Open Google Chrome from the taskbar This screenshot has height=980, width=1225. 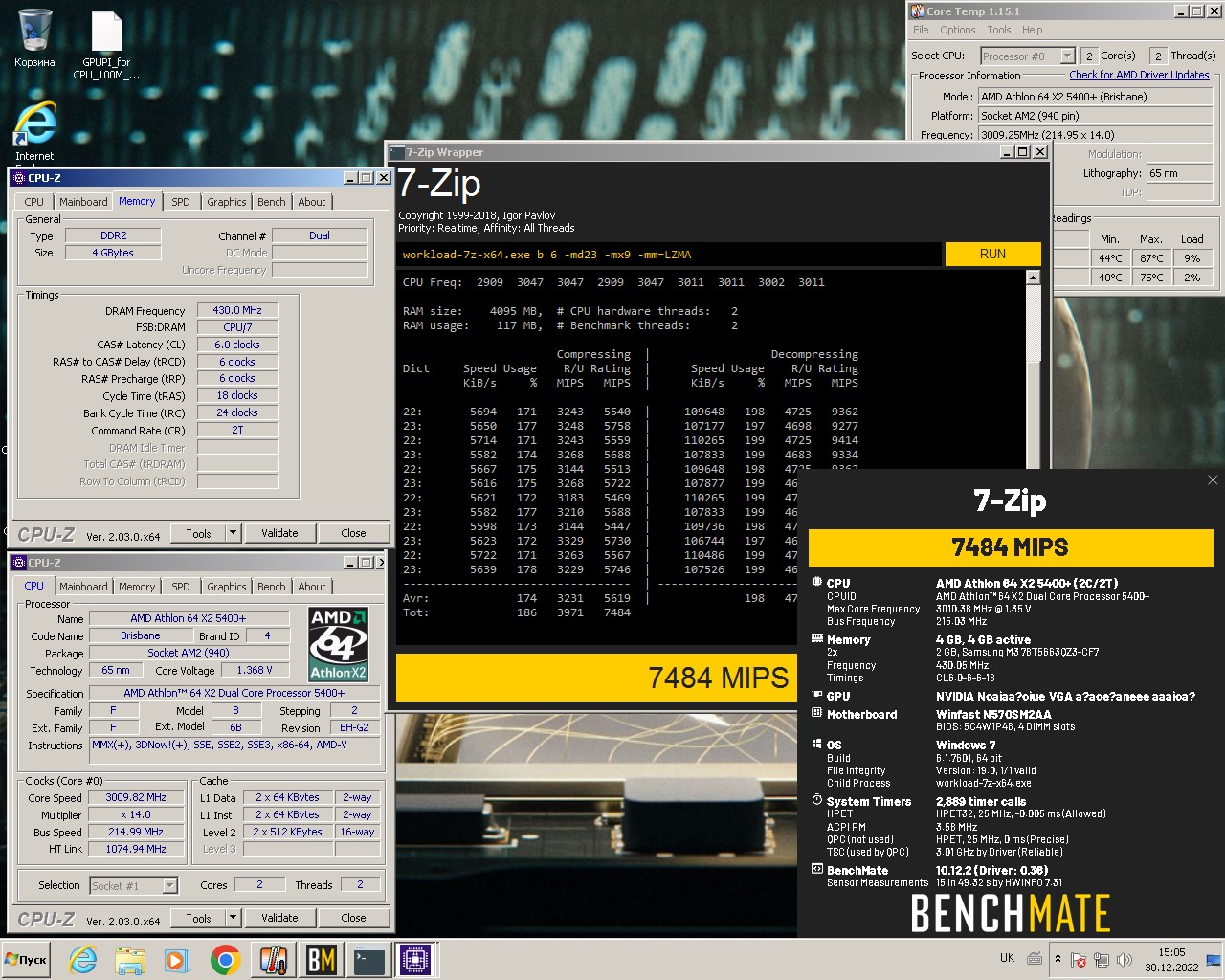pyautogui.click(x=225, y=960)
